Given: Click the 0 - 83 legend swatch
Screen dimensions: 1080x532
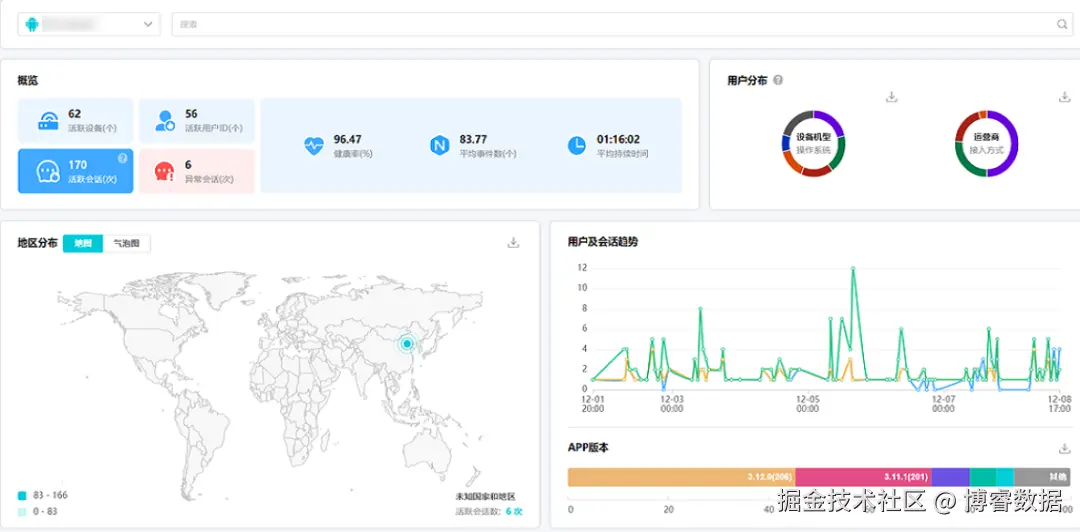Looking at the screenshot, I should pos(22,512).
